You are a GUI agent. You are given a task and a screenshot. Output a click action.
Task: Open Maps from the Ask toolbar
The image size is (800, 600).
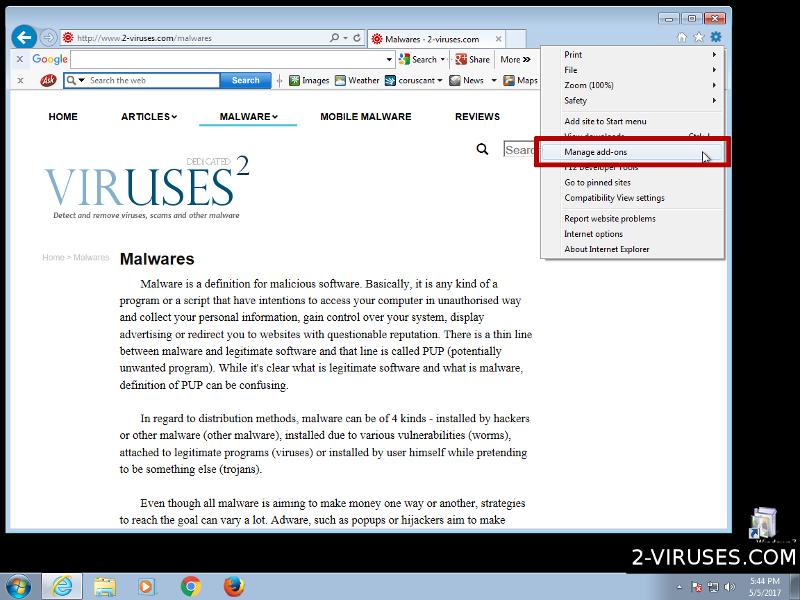520,80
